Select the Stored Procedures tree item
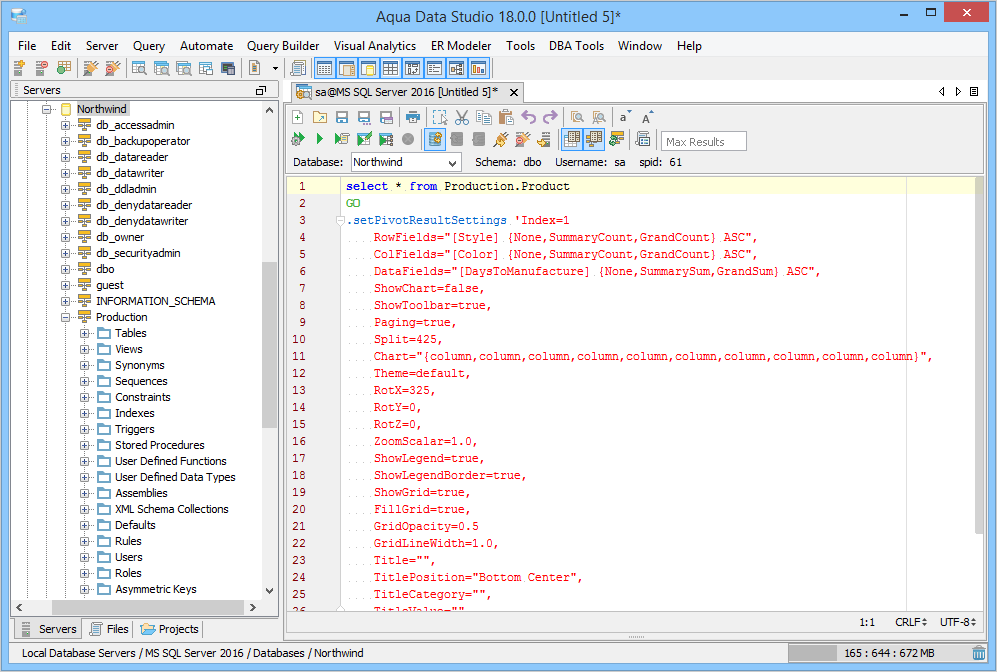The height and width of the screenshot is (672, 997). click(x=159, y=445)
